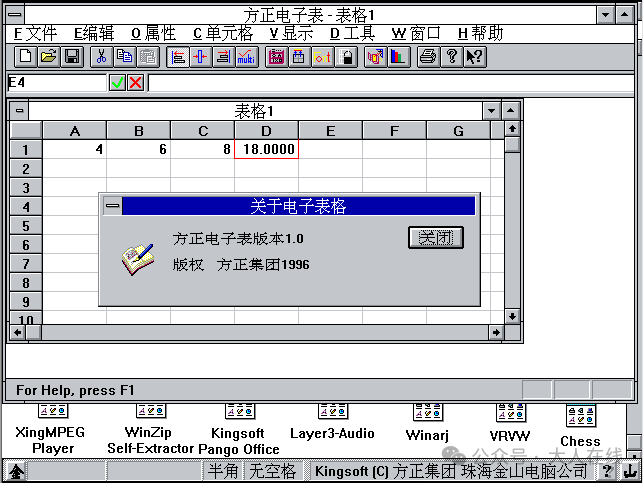The width and height of the screenshot is (644, 483).
Task: Click the select-all corner of the sheet
Action: click(26, 131)
